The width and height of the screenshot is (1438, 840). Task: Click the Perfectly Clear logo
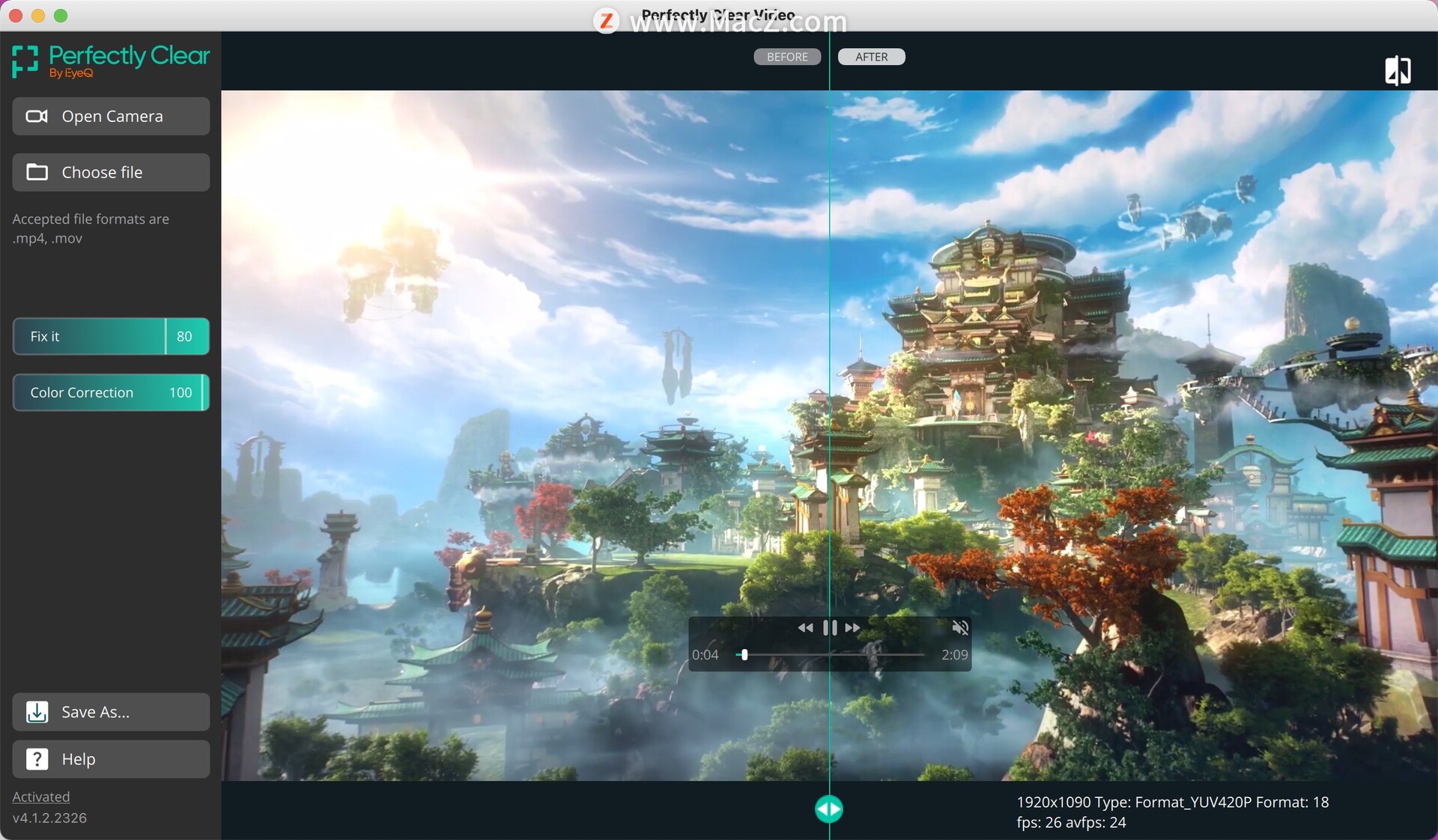point(111,61)
